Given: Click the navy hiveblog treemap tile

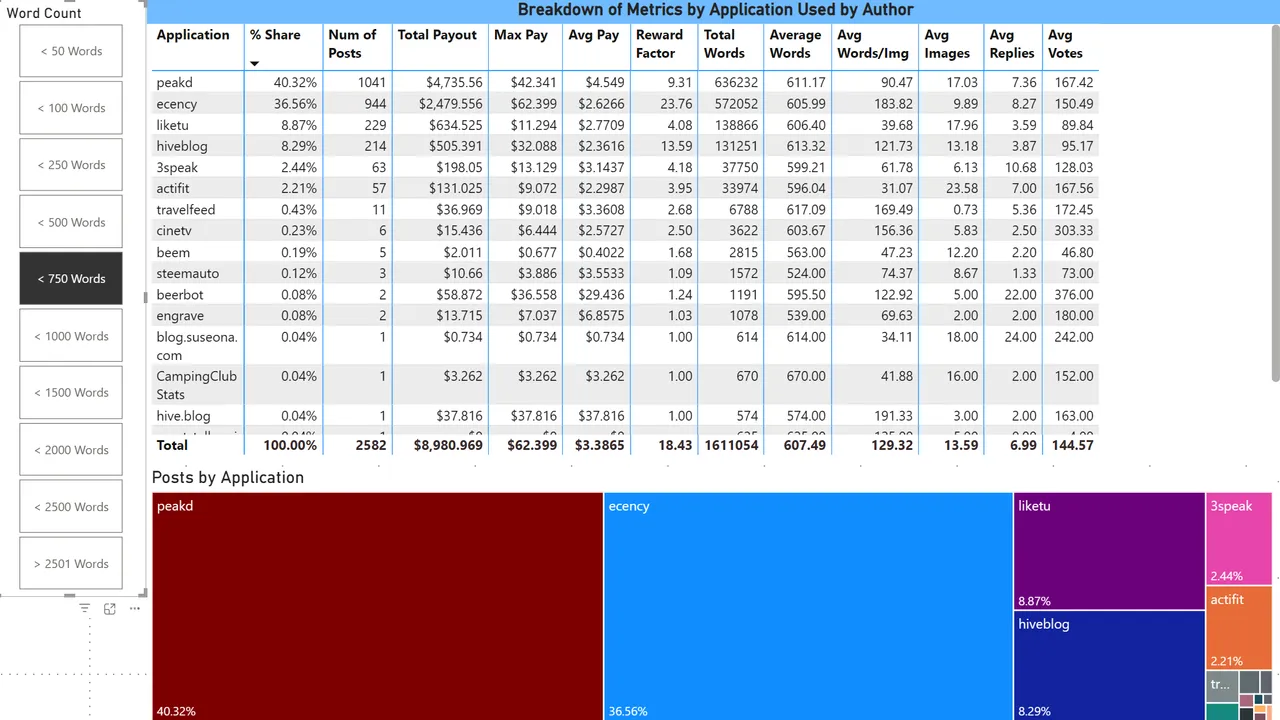Looking at the screenshot, I should (x=1109, y=665).
